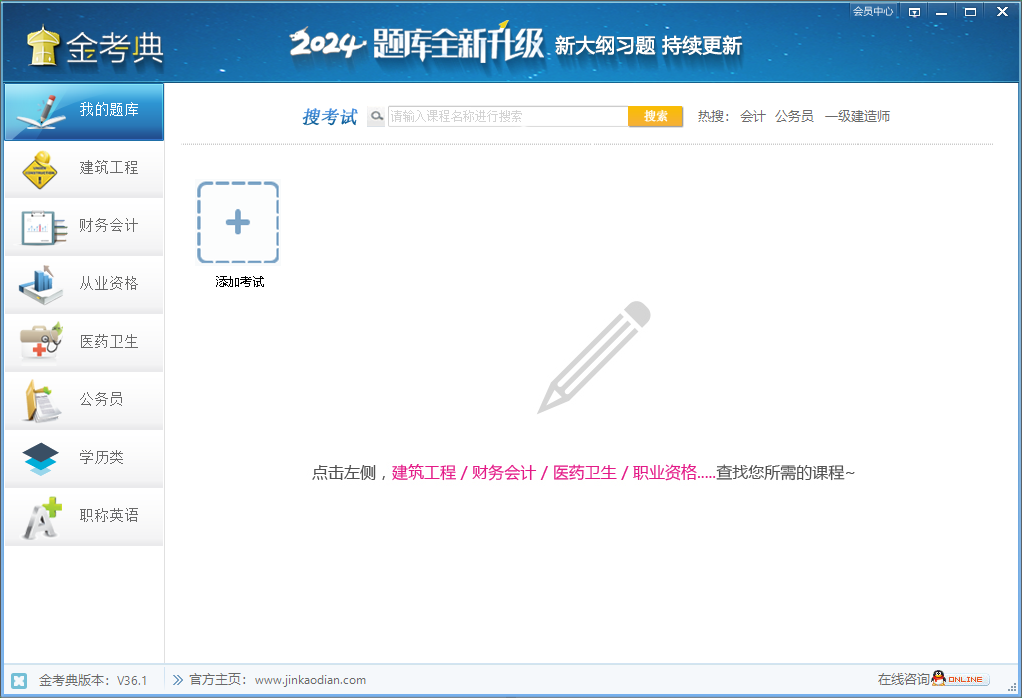Click the window icon next to 会员中心
Screen dimensions: 1022x698
tap(913, 11)
